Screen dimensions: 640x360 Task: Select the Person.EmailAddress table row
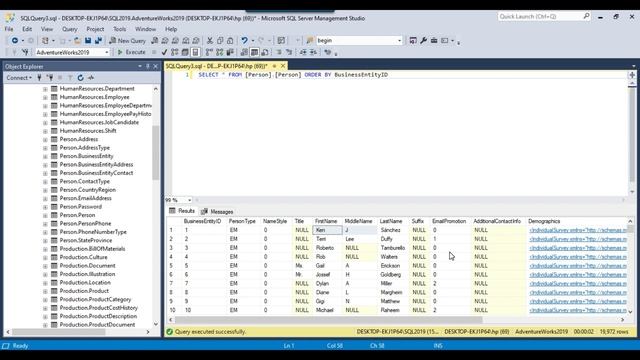85,198
